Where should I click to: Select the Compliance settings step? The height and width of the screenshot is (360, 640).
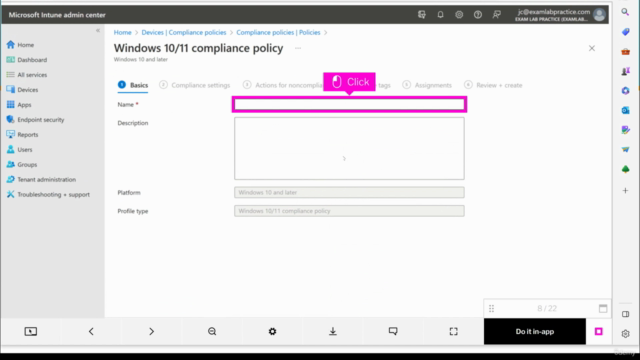tap(195, 85)
